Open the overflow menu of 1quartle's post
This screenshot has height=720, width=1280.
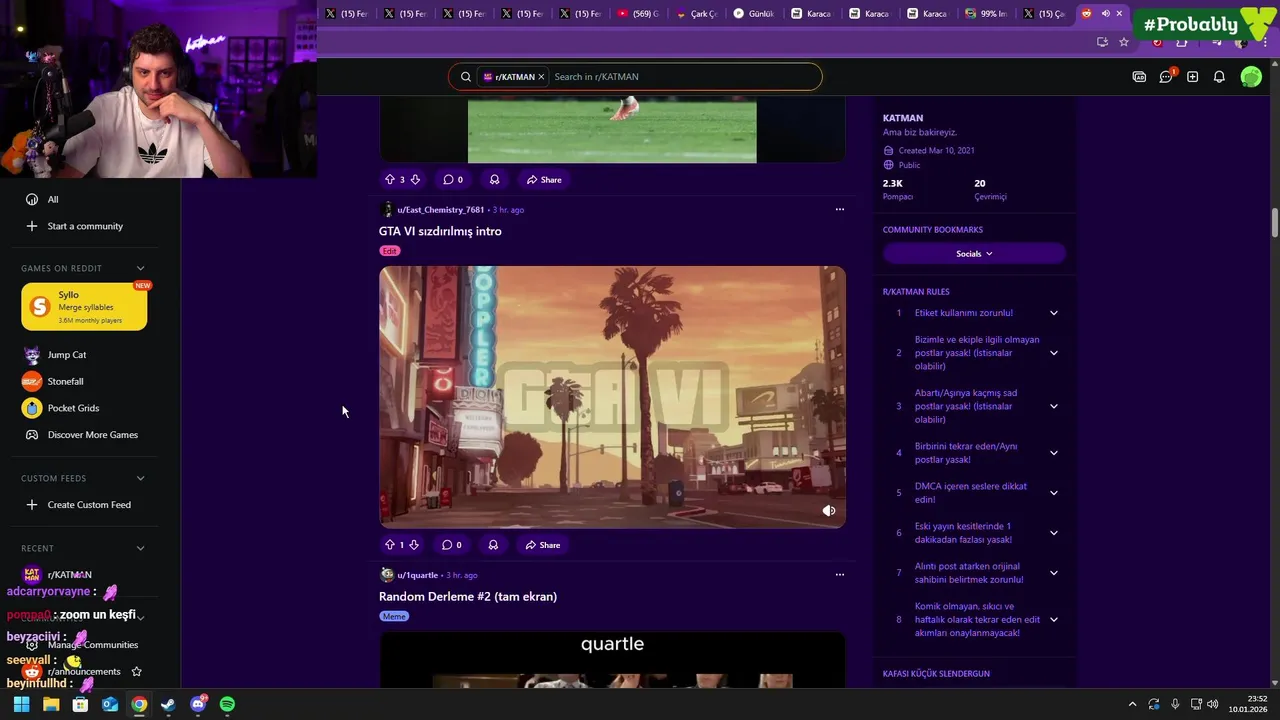tap(839, 575)
